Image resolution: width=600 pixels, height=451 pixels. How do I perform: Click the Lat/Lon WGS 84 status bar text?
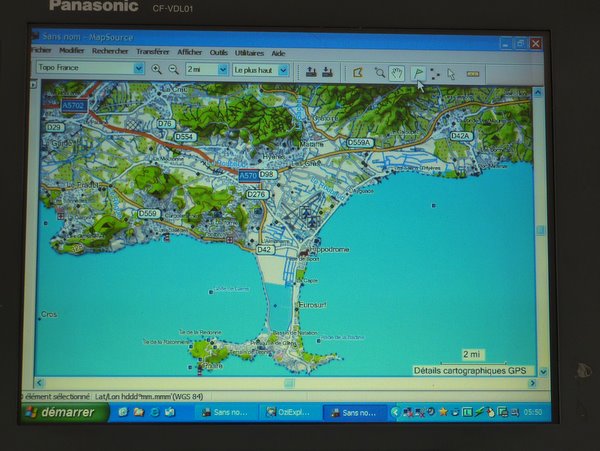coord(149,397)
